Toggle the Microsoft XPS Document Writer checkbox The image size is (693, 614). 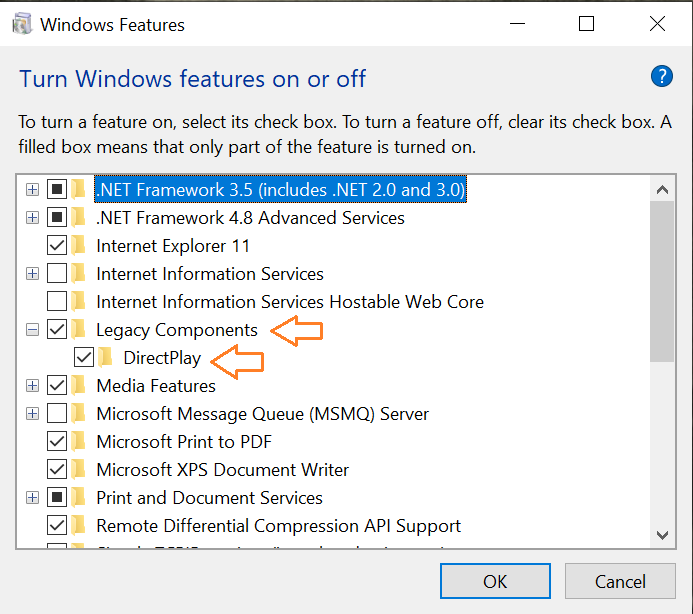[57, 470]
